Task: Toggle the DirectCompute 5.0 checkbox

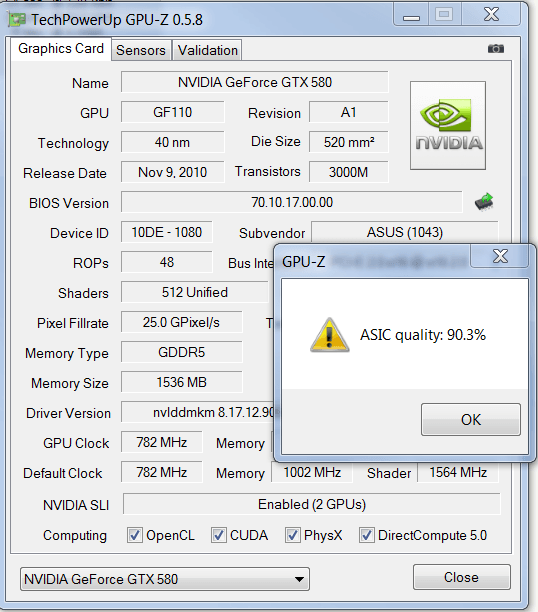Action: (367, 535)
